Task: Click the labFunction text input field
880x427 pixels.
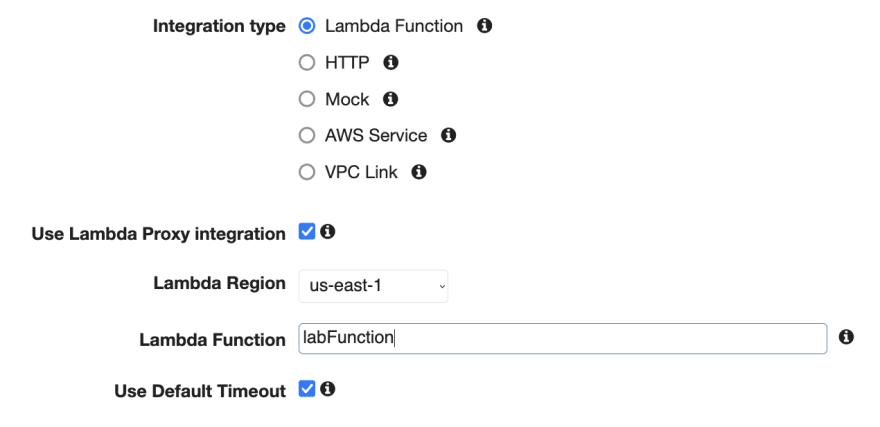Action: tap(562, 338)
